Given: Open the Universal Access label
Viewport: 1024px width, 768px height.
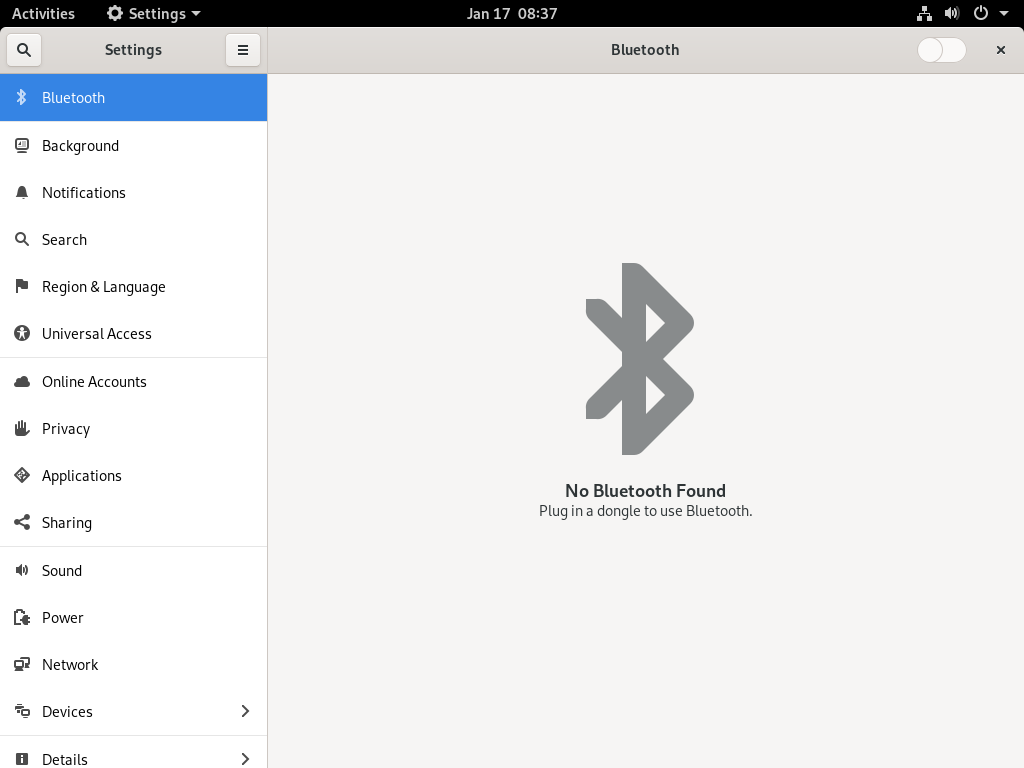Looking at the screenshot, I should 97,334.
